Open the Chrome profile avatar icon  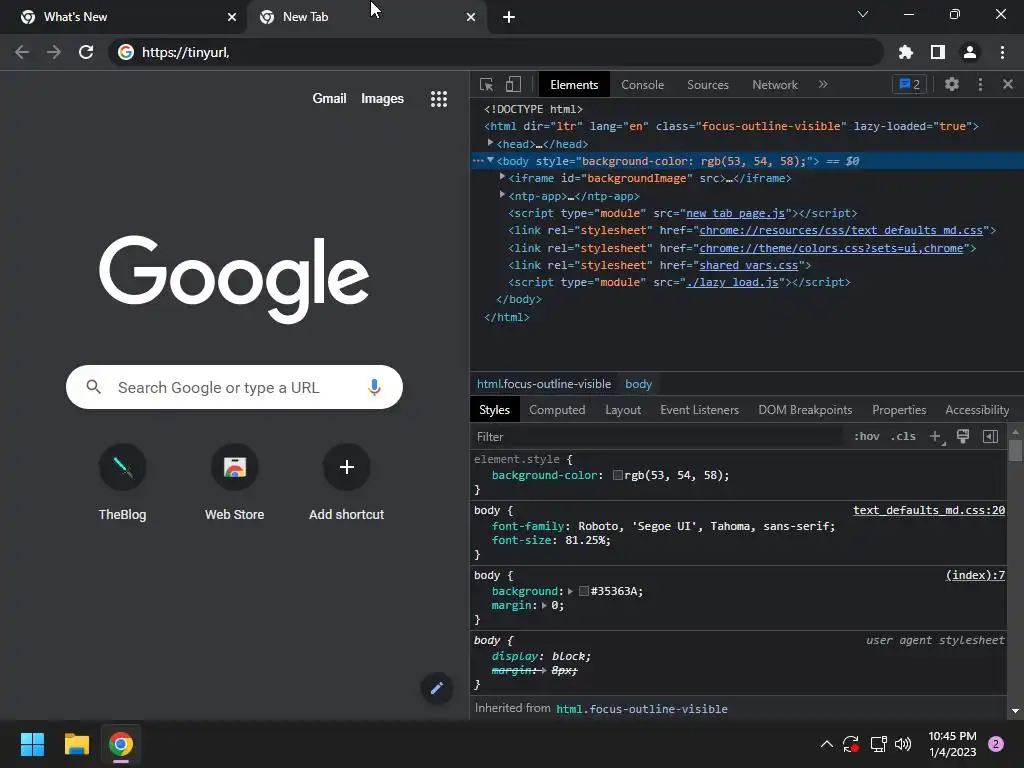(x=970, y=52)
